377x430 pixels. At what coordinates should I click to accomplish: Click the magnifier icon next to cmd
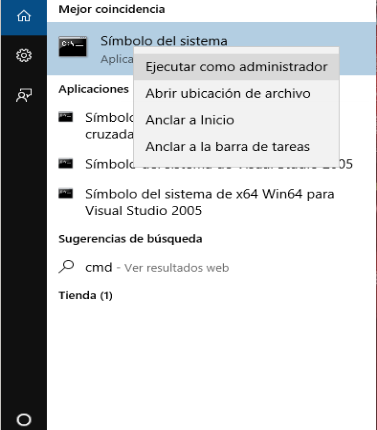(66, 267)
